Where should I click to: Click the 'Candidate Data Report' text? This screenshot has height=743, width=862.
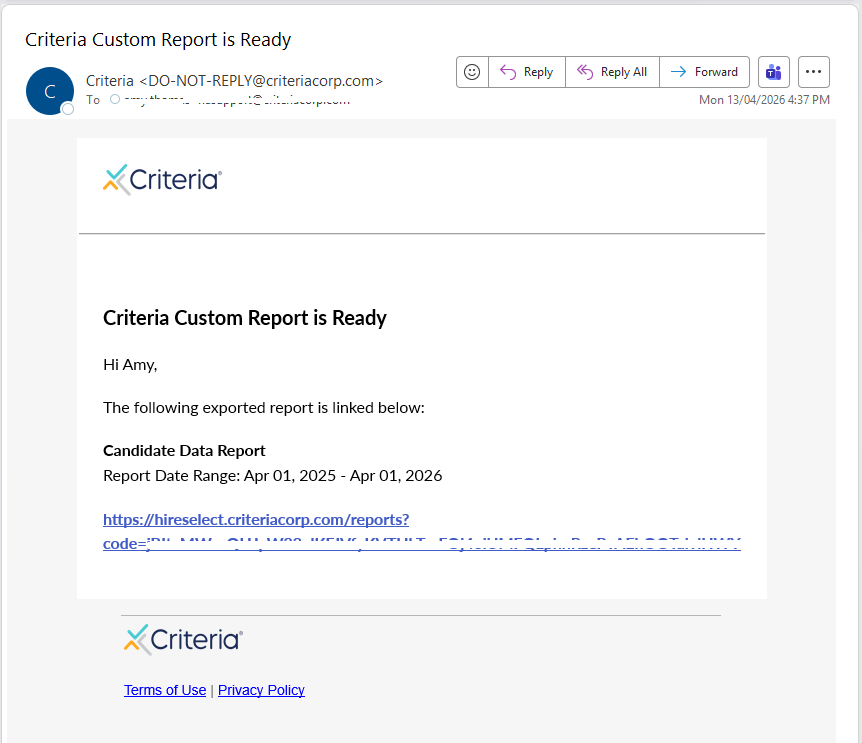(184, 451)
